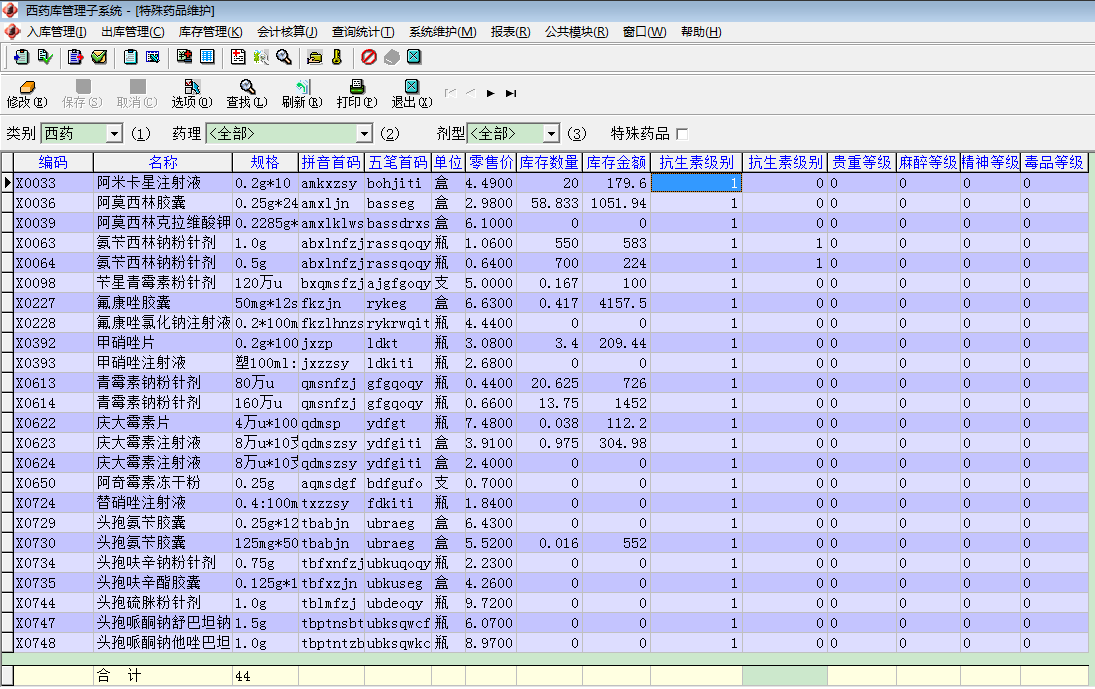Jump to last record arrow
Screen dimensions: 1095x689
tap(511, 93)
